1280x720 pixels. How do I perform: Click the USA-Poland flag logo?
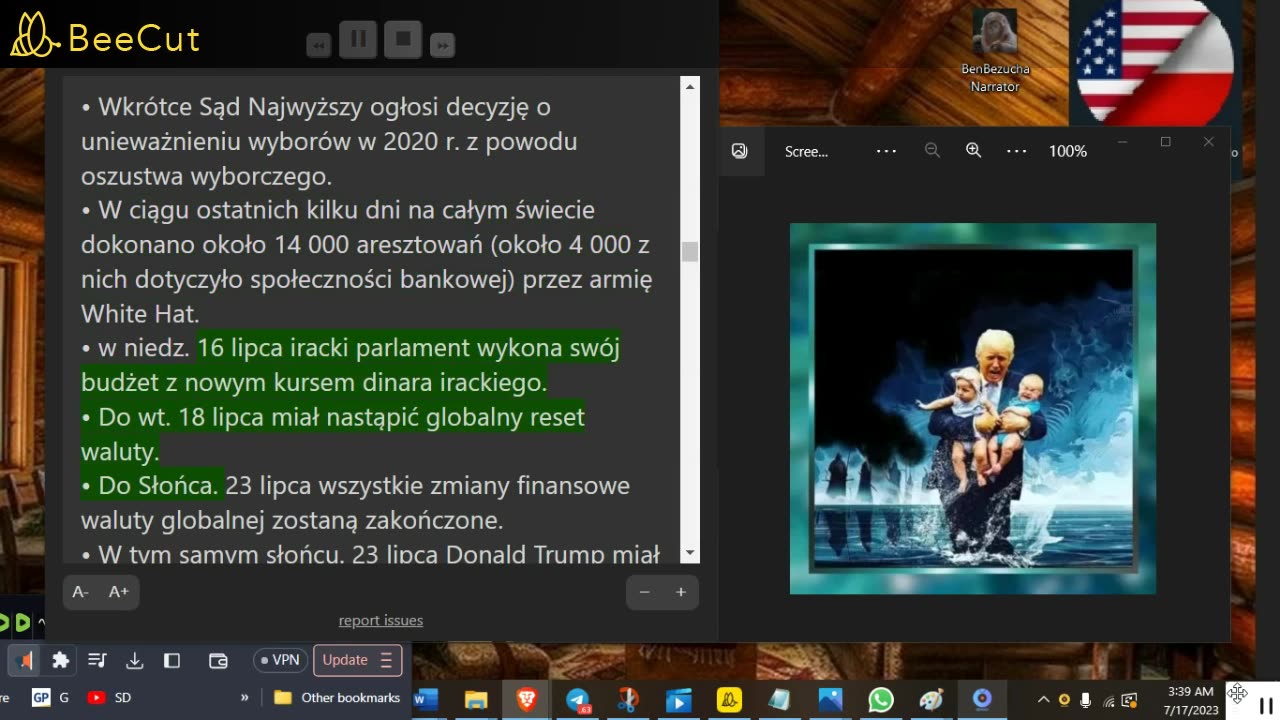[x=1155, y=61]
